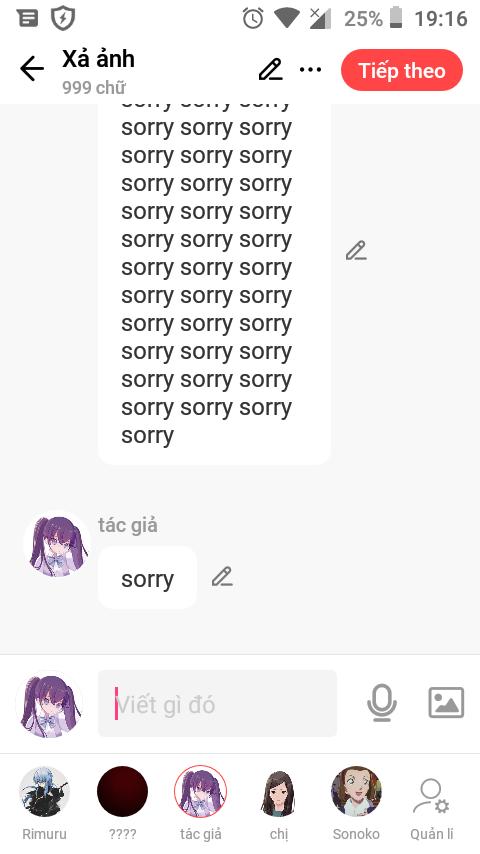Viewport: 480px width, 854px height.
Task: Tap tác giả avatar beside the message
Action: tap(56, 544)
